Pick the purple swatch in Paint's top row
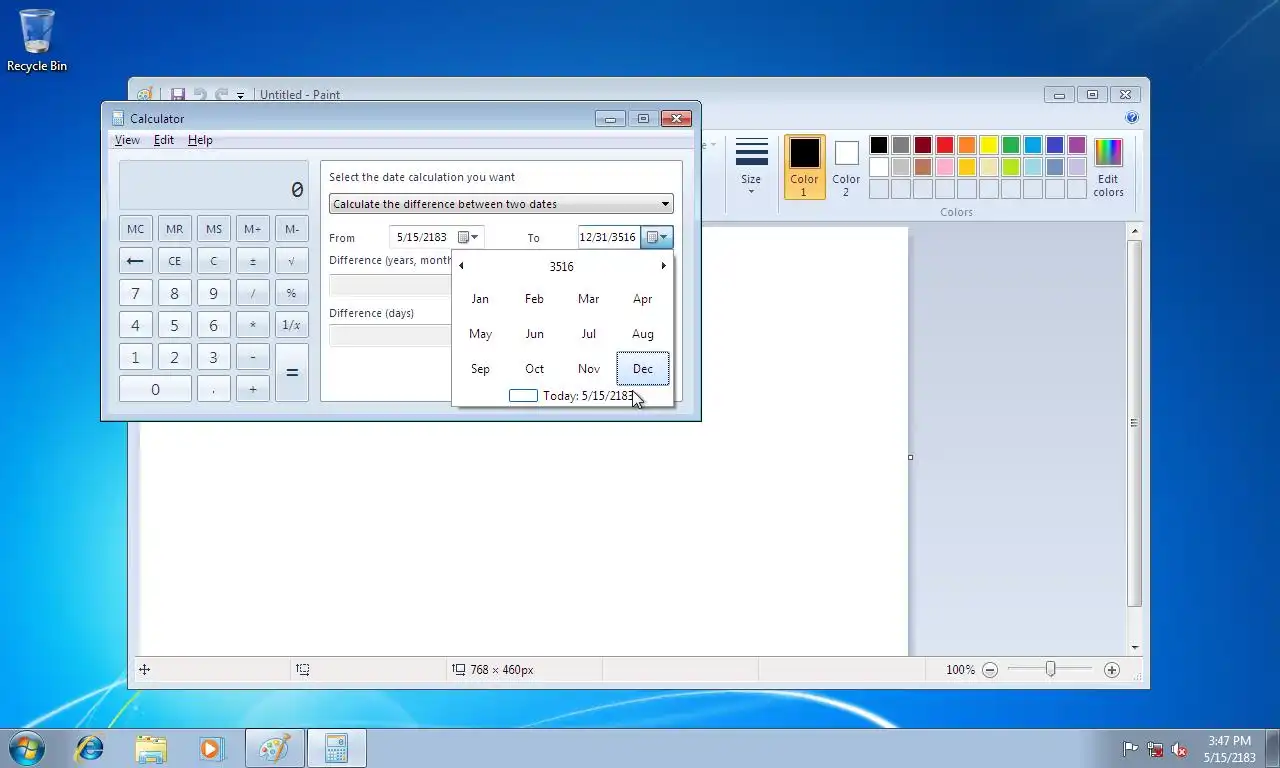Viewport: 1280px width, 768px height. point(1077,145)
